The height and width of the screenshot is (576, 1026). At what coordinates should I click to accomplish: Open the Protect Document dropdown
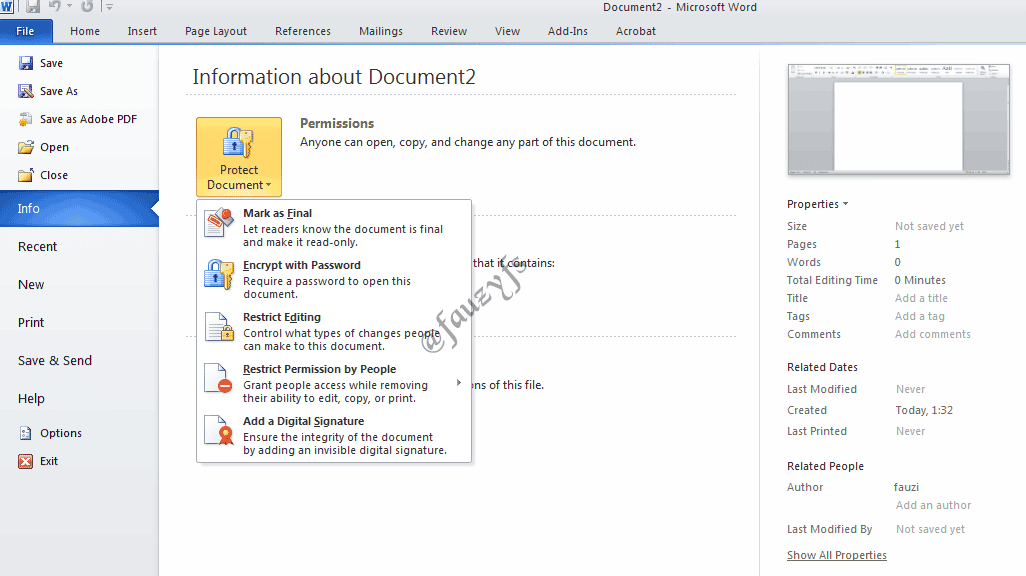click(x=238, y=157)
